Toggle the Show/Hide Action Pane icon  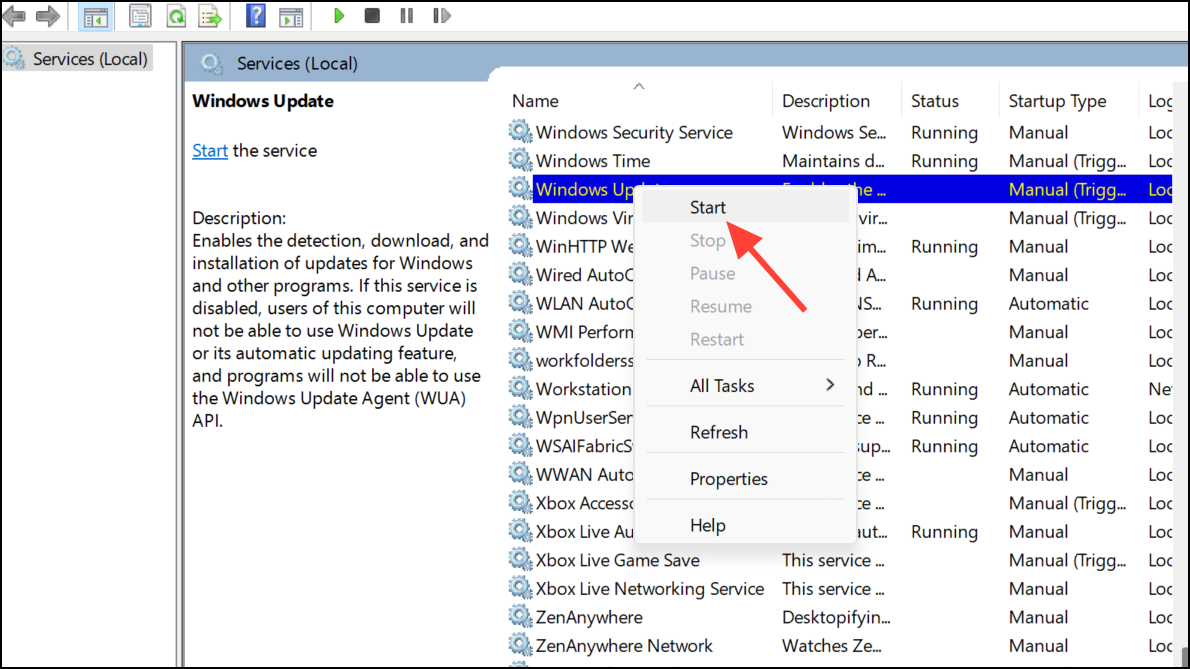tap(291, 16)
